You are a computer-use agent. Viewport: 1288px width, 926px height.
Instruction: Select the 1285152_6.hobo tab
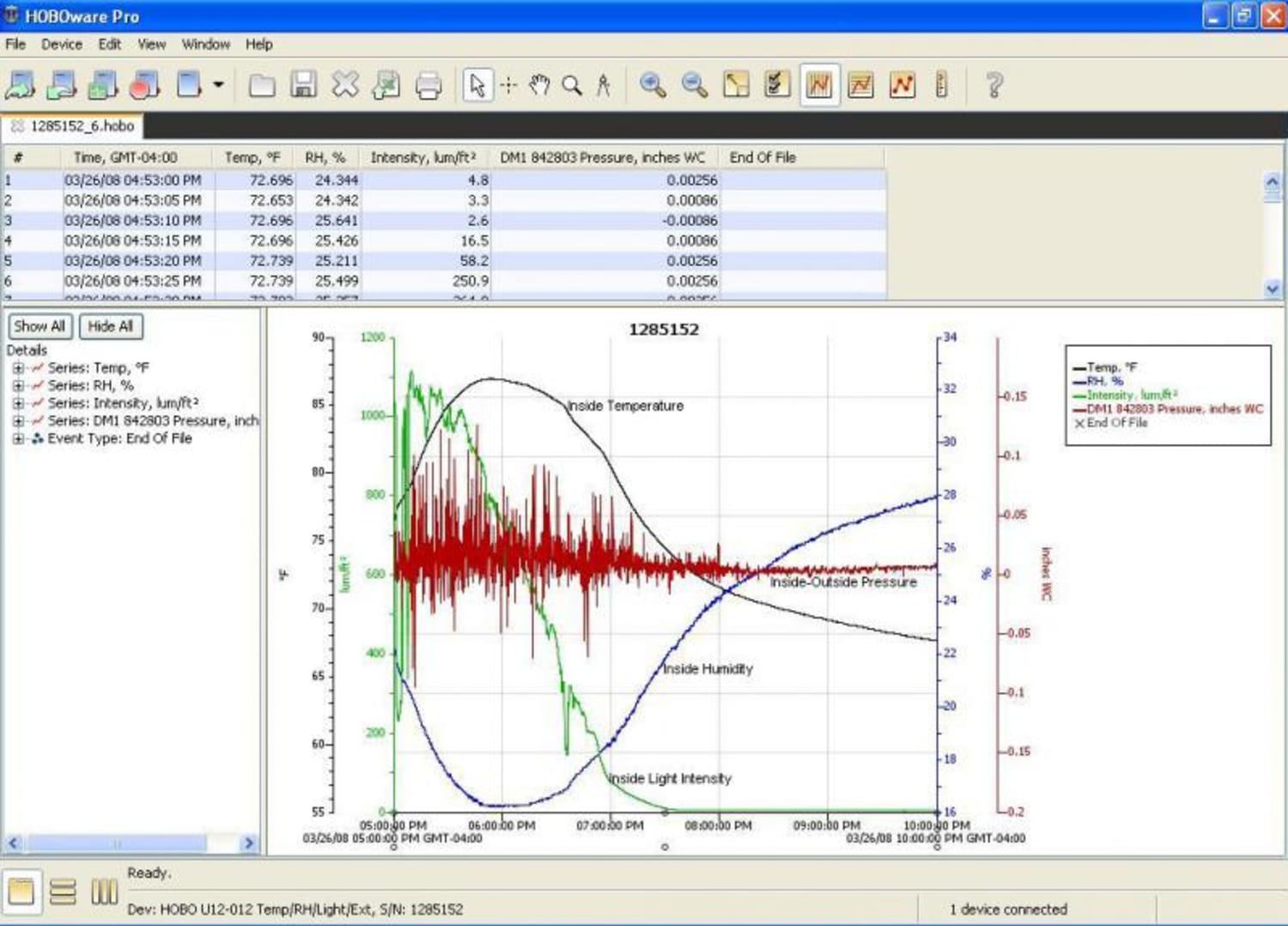coord(82,125)
